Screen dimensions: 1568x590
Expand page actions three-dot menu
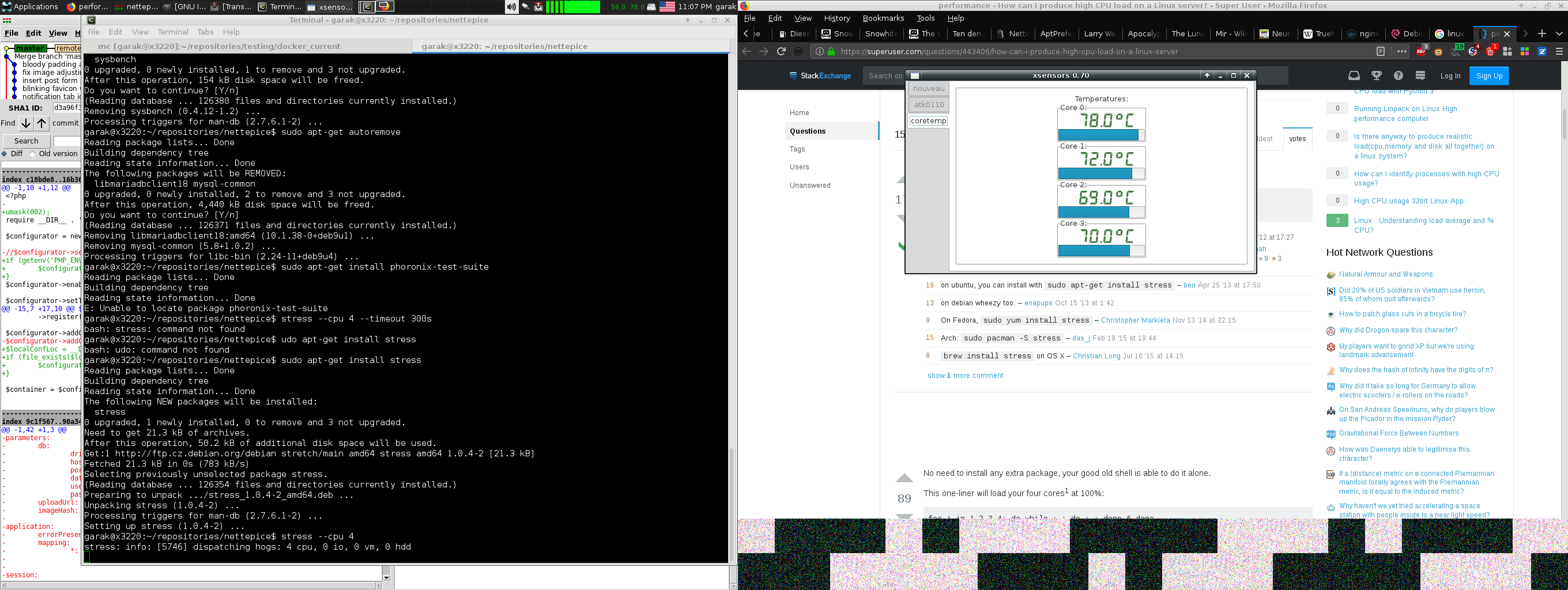click(x=1401, y=52)
